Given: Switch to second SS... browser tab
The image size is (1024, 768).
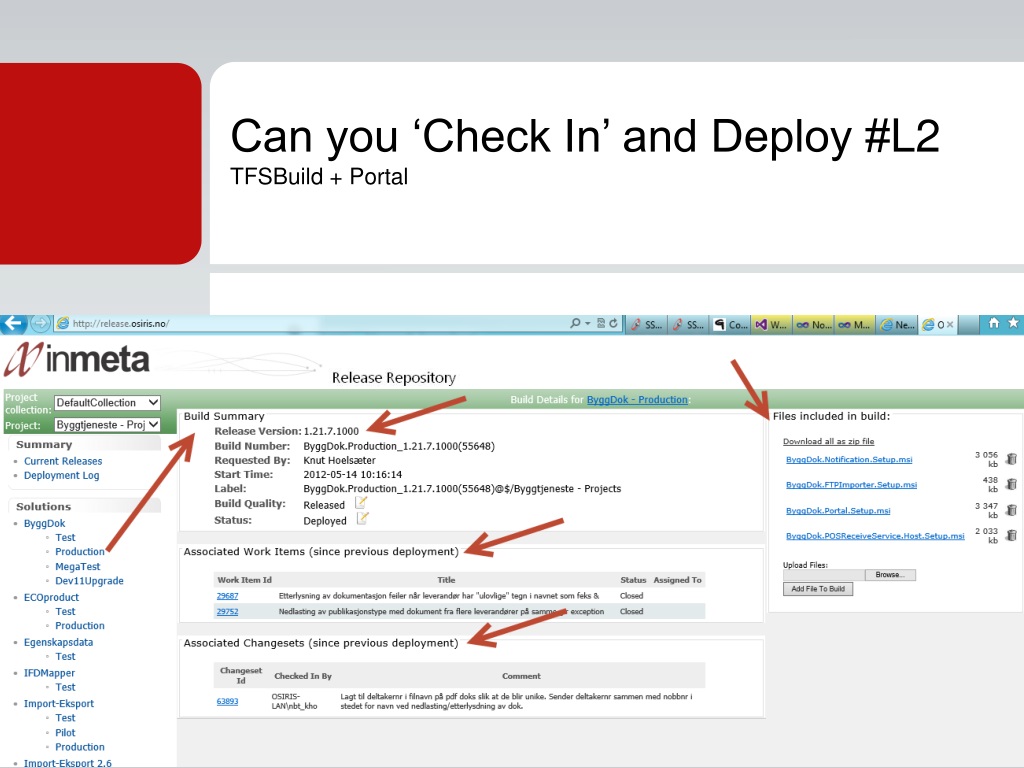Looking at the screenshot, I should point(689,325).
